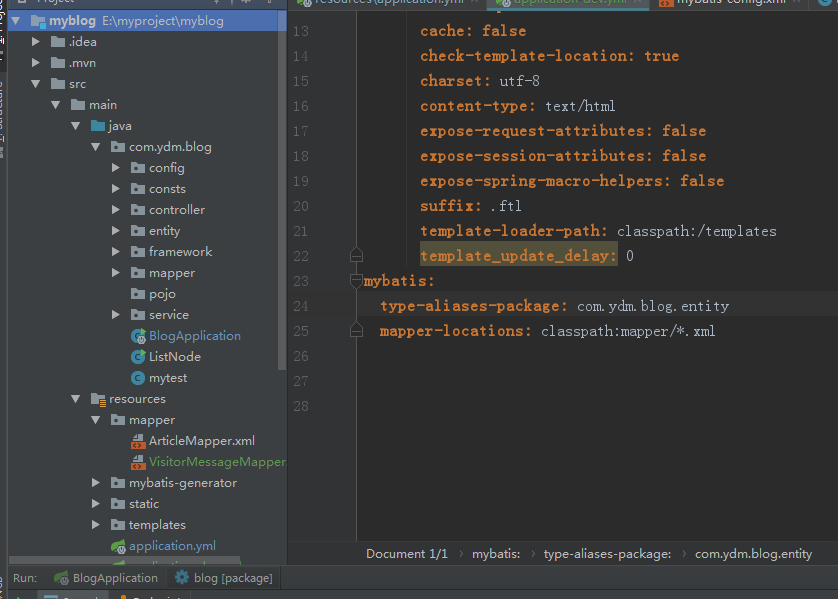The image size is (838, 599).
Task: Switch to BlogApplication run tab
Action: pyautogui.click(x=106, y=578)
